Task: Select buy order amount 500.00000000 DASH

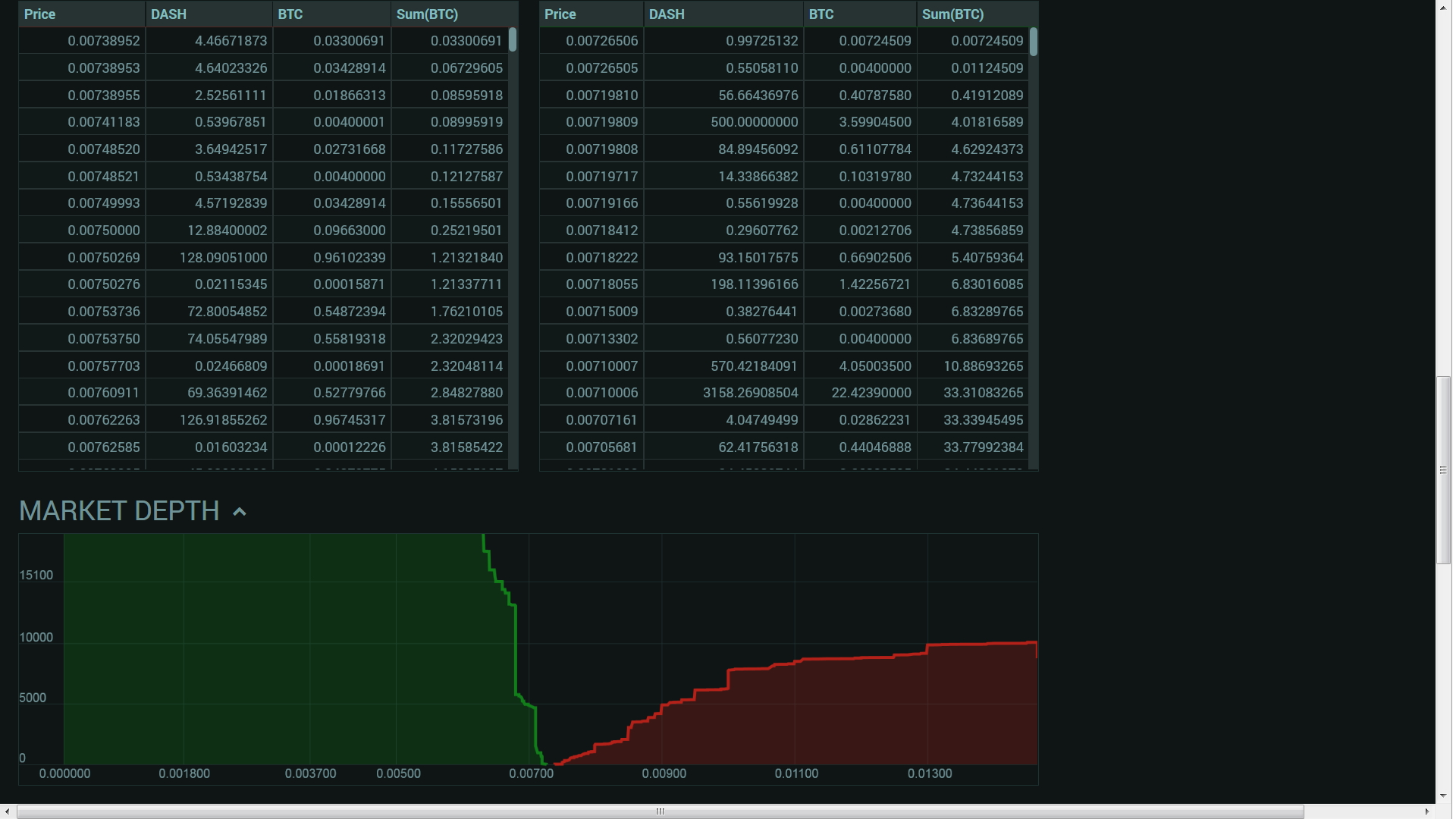Action: pyautogui.click(x=755, y=122)
